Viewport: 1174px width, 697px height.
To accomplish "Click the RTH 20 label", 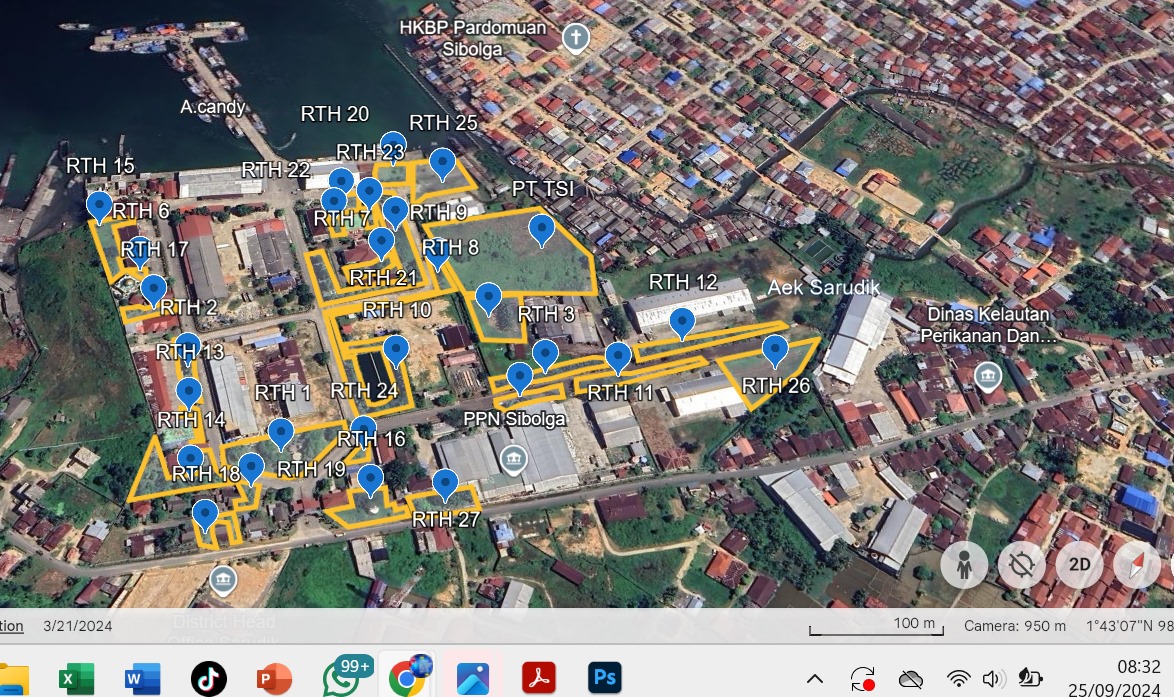I will 335,114.
